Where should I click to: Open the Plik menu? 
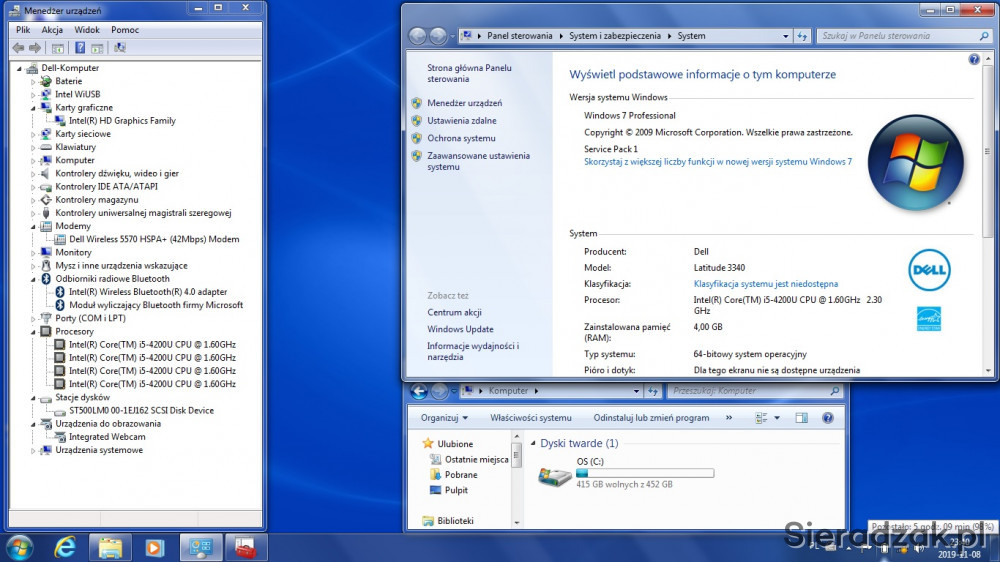coord(23,30)
